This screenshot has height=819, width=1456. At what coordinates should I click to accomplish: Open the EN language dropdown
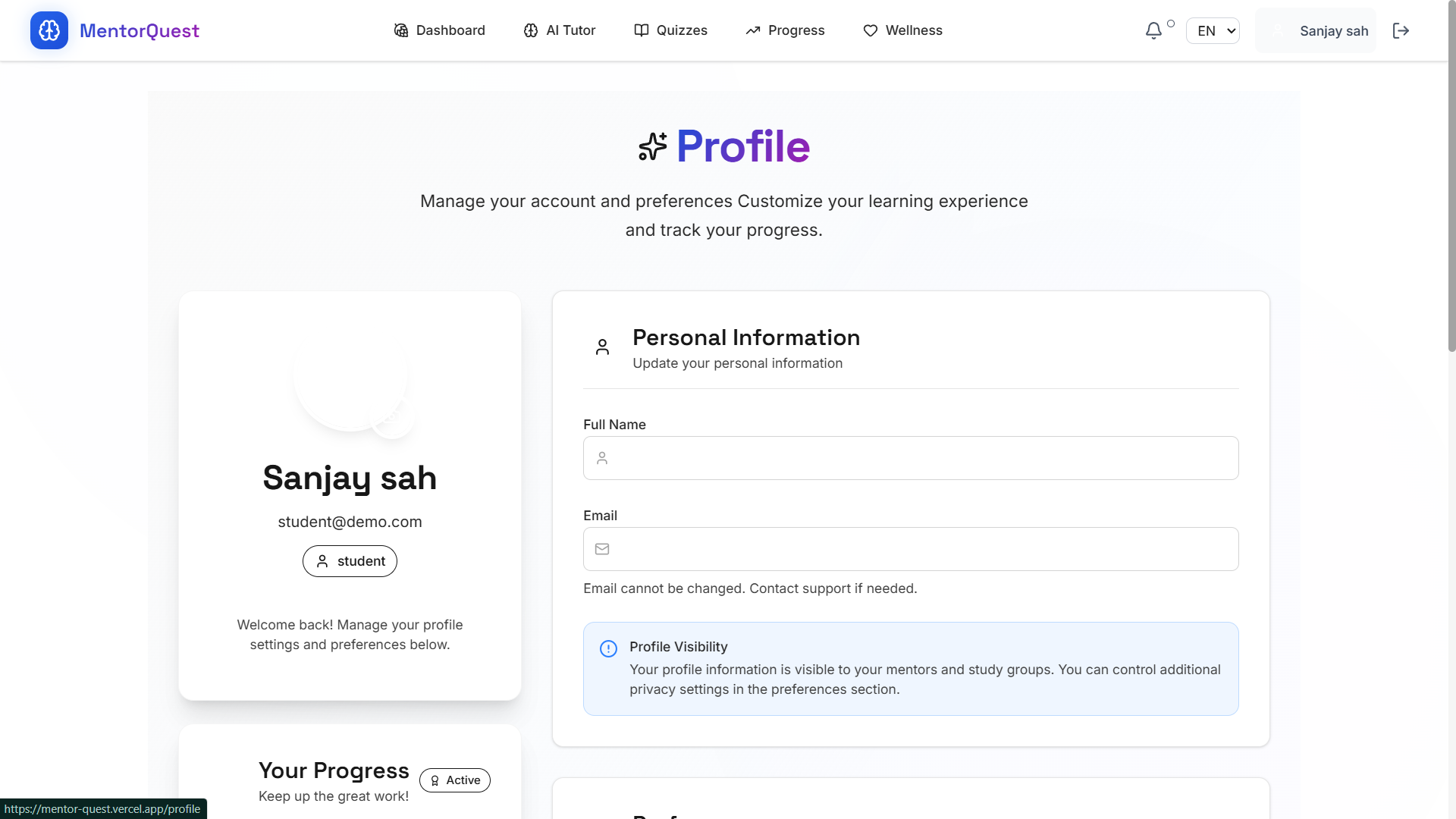coord(1213,30)
